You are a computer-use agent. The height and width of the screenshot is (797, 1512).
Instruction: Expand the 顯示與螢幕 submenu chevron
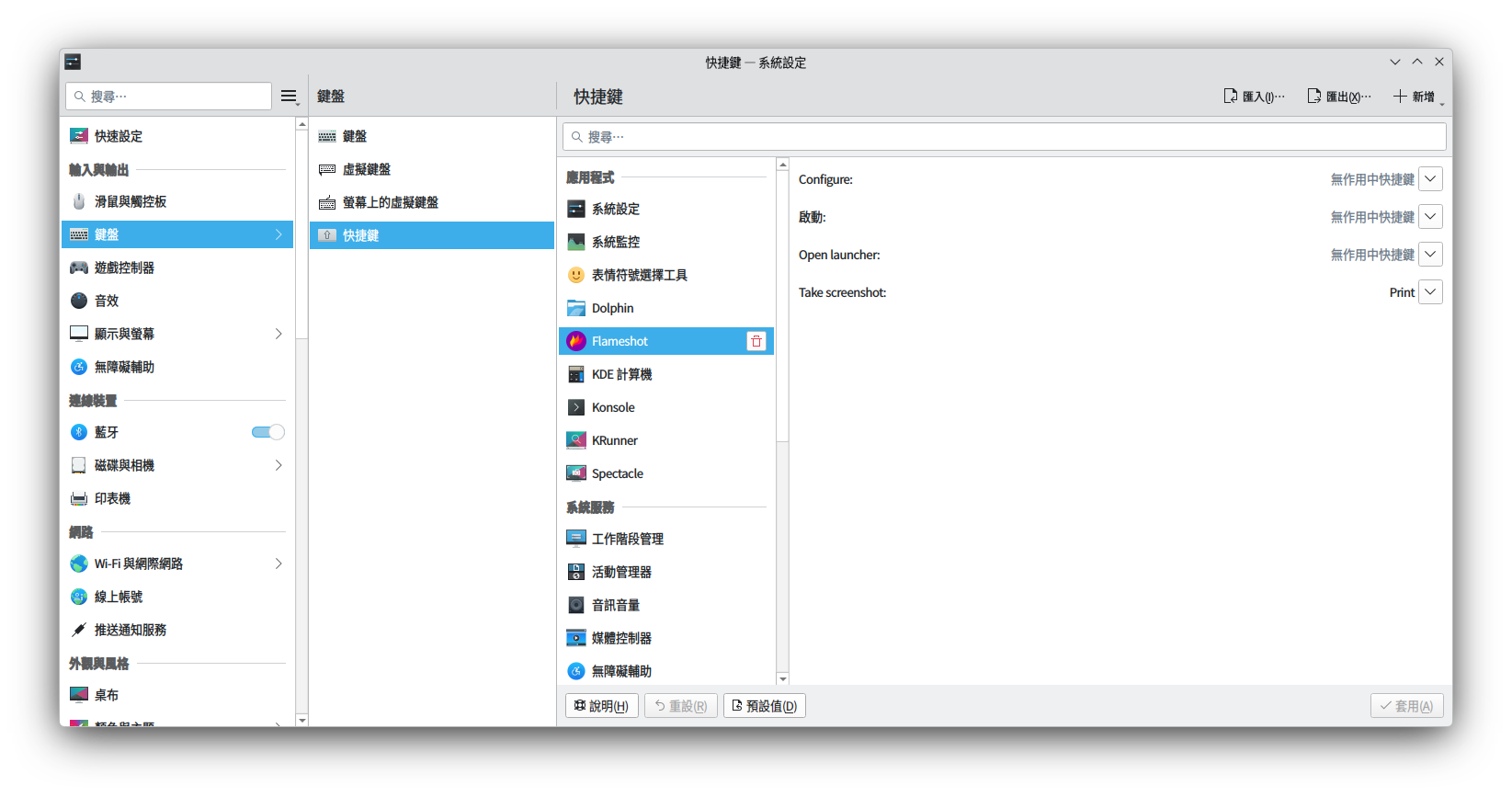point(279,334)
